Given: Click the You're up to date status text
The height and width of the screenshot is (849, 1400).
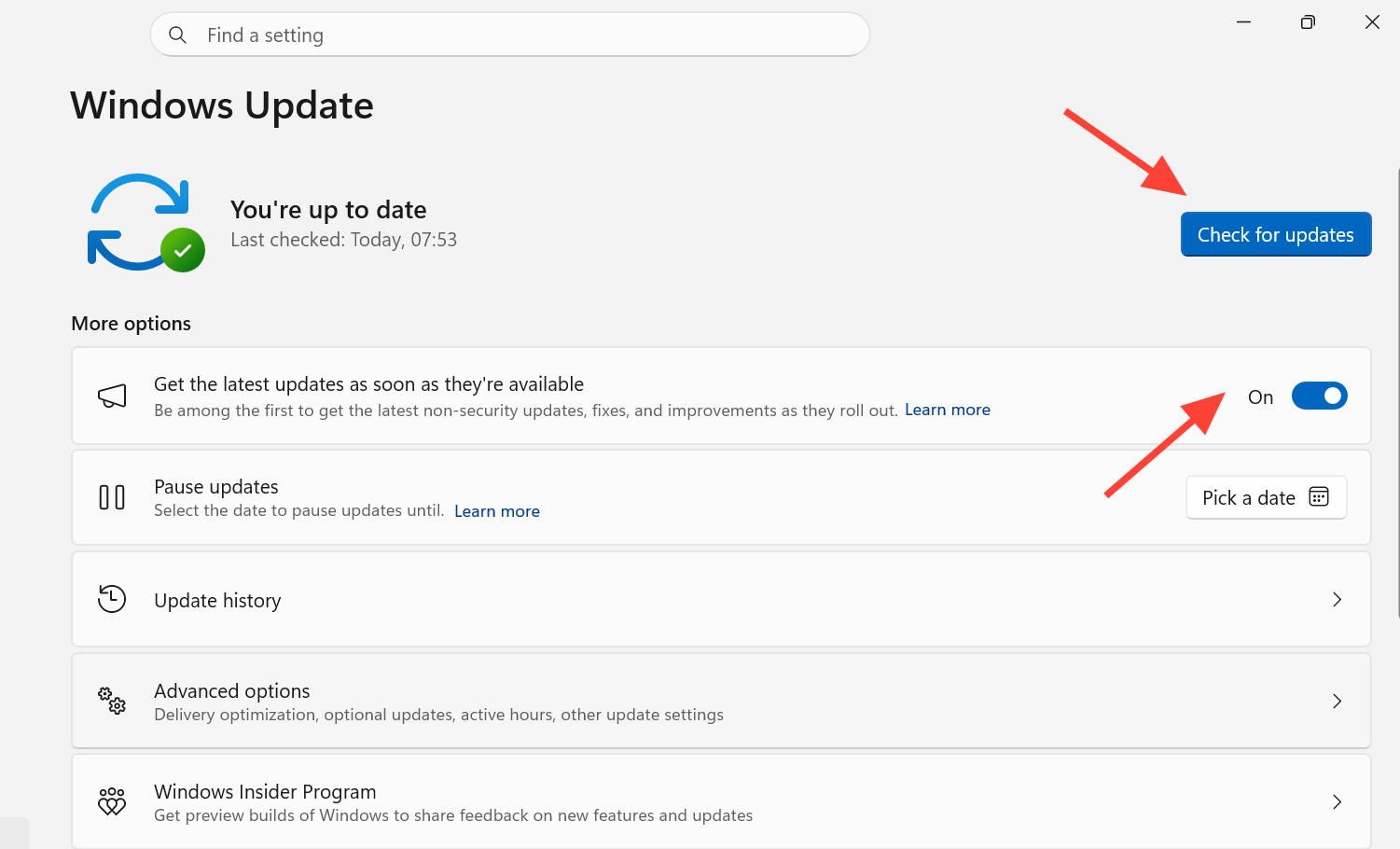Looking at the screenshot, I should tap(328, 210).
